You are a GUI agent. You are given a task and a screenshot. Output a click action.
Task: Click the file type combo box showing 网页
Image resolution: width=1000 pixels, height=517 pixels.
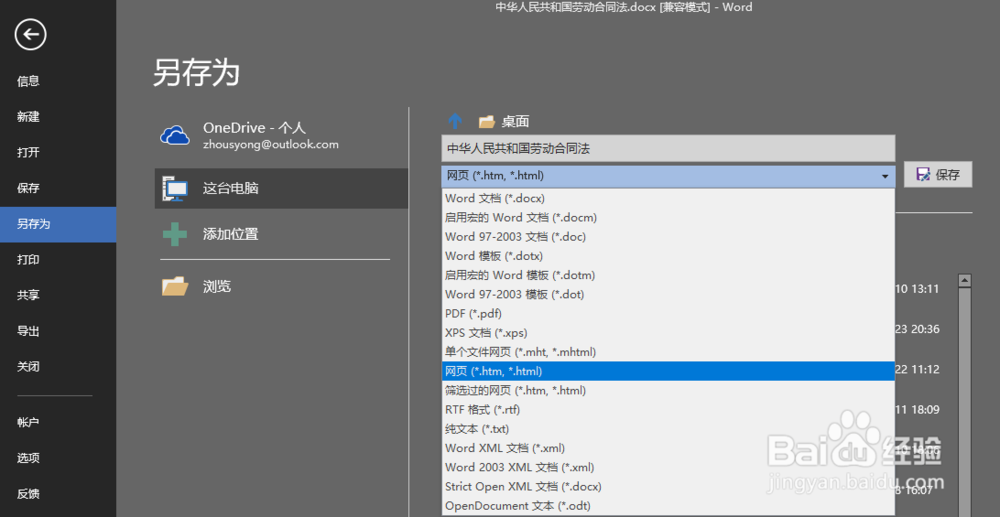point(668,177)
